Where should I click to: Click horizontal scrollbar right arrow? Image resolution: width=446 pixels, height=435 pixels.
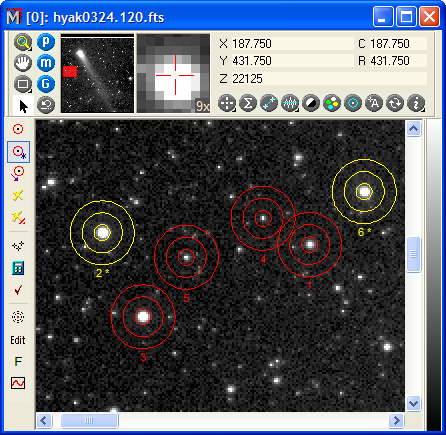tap(397, 420)
